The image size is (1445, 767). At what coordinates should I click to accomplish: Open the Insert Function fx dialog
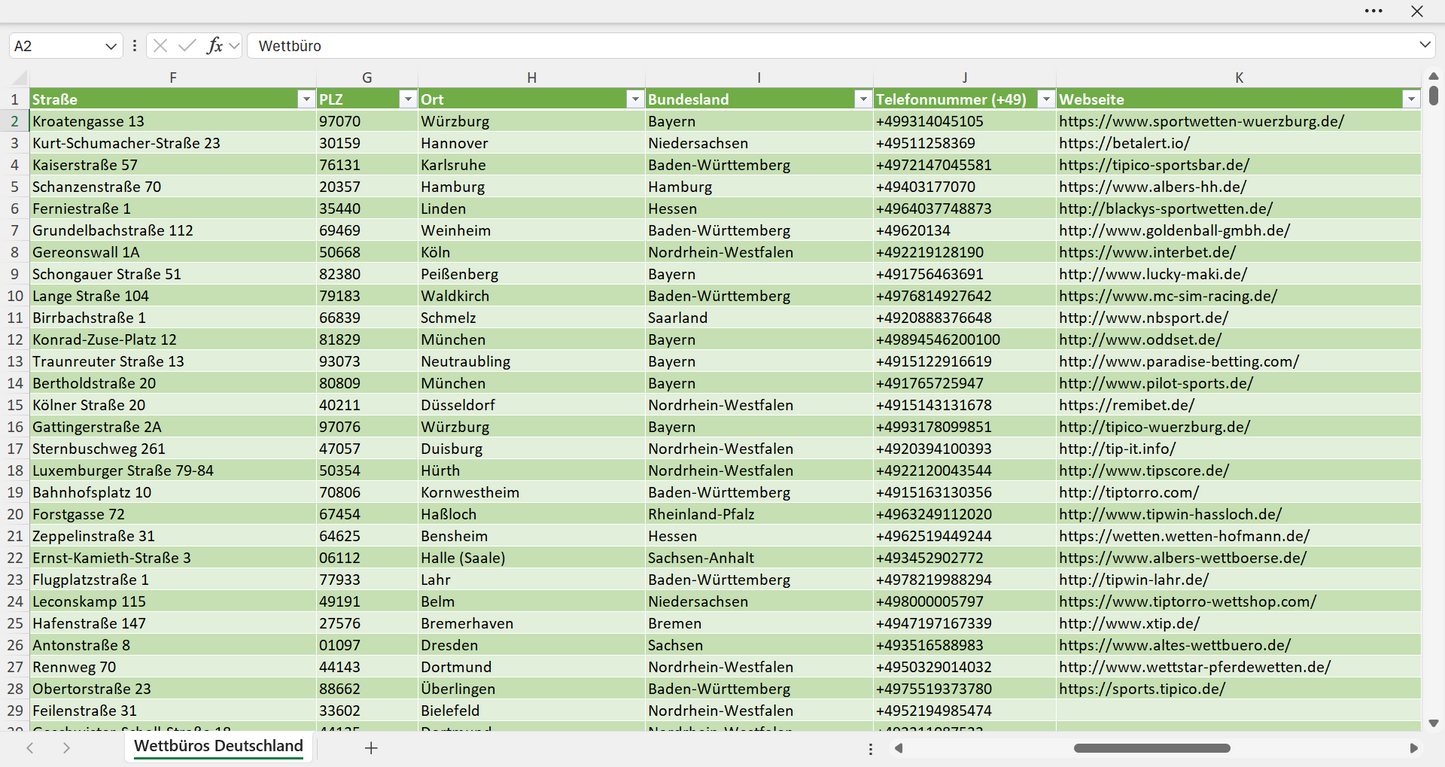pyautogui.click(x=214, y=46)
